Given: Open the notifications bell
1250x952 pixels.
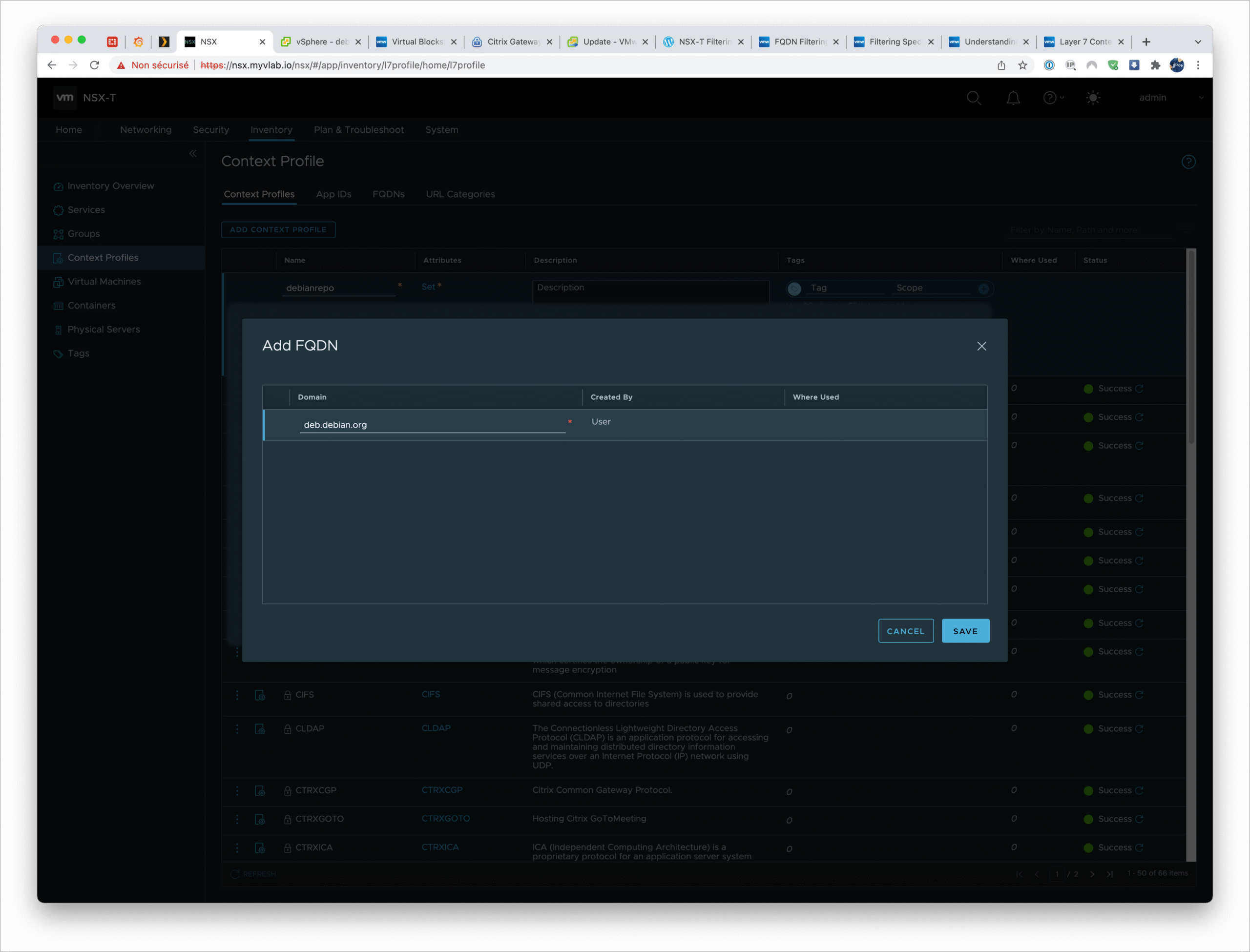Looking at the screenshot, I should [1013, 98].
